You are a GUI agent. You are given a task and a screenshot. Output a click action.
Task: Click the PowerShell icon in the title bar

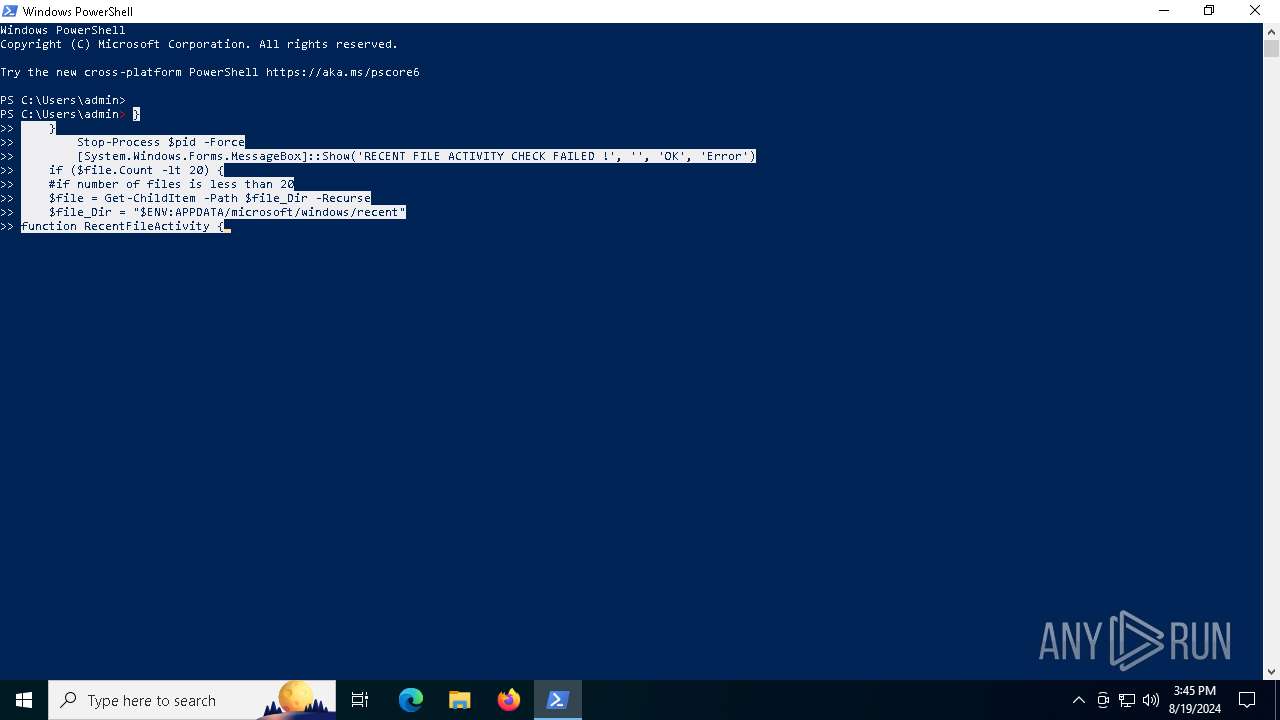pos(9,11)
